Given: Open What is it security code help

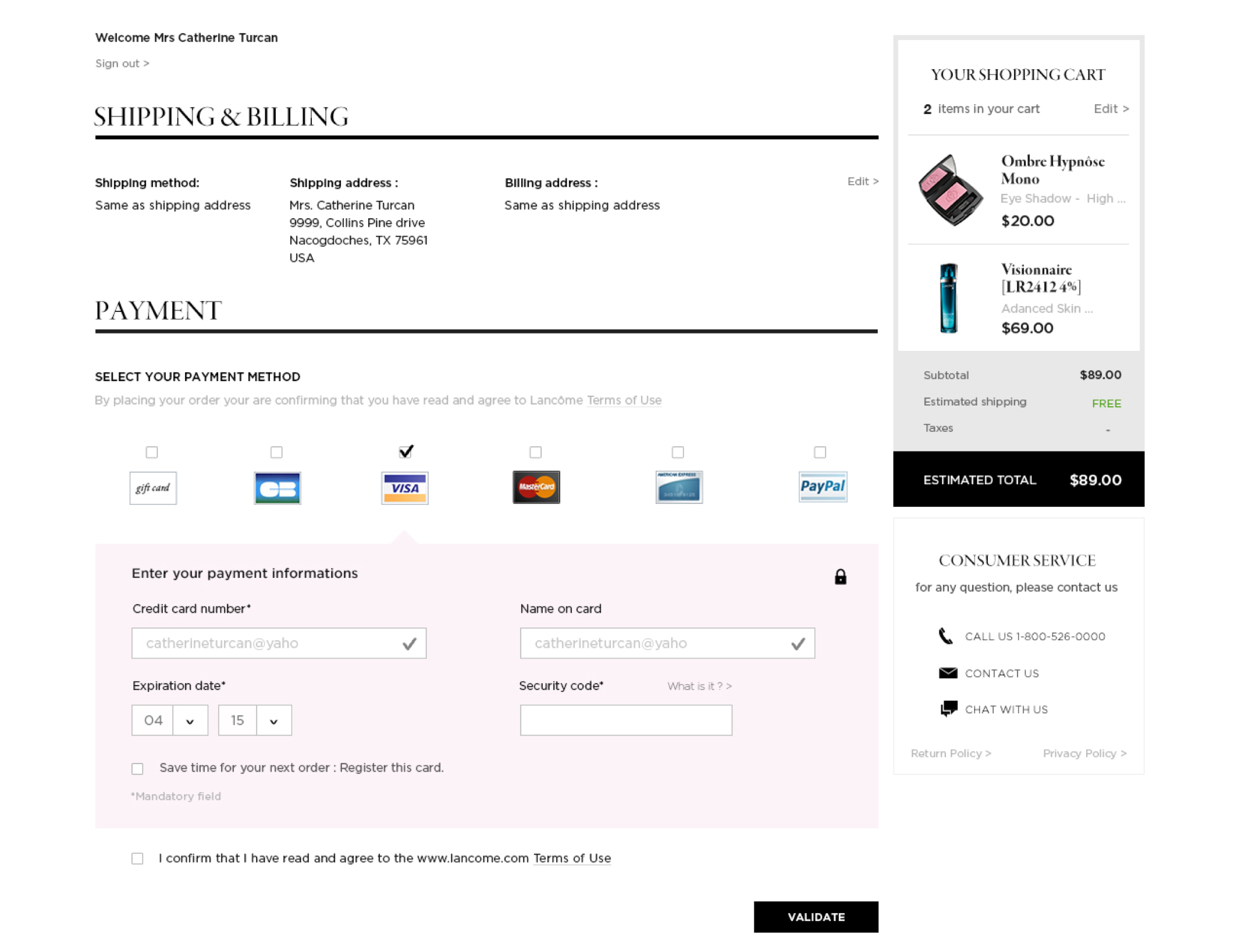Looking at the screenshot, I should pos(699,686).
